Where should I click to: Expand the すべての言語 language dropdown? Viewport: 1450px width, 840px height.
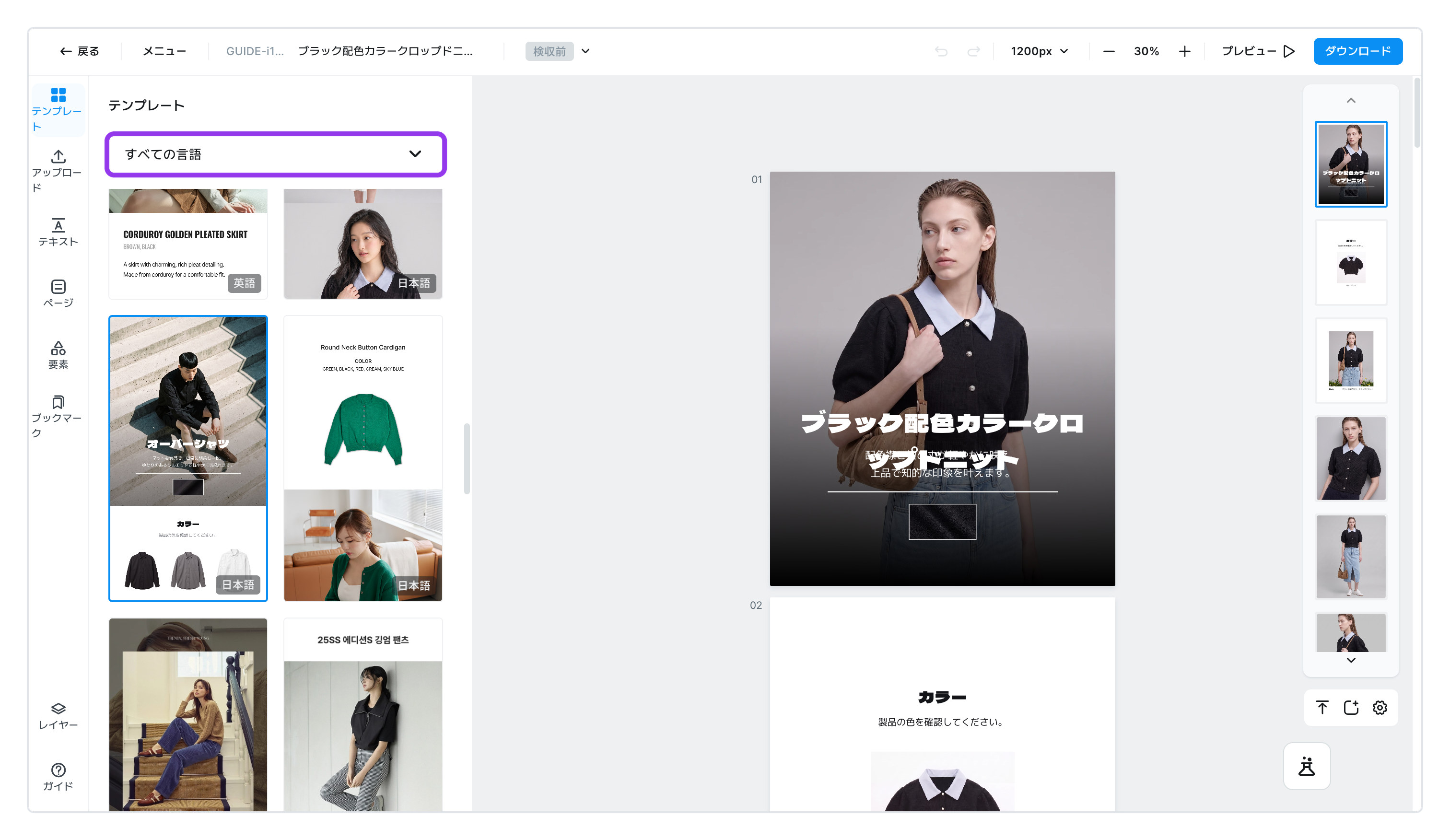pyautogui.click(x=276, y=154)
